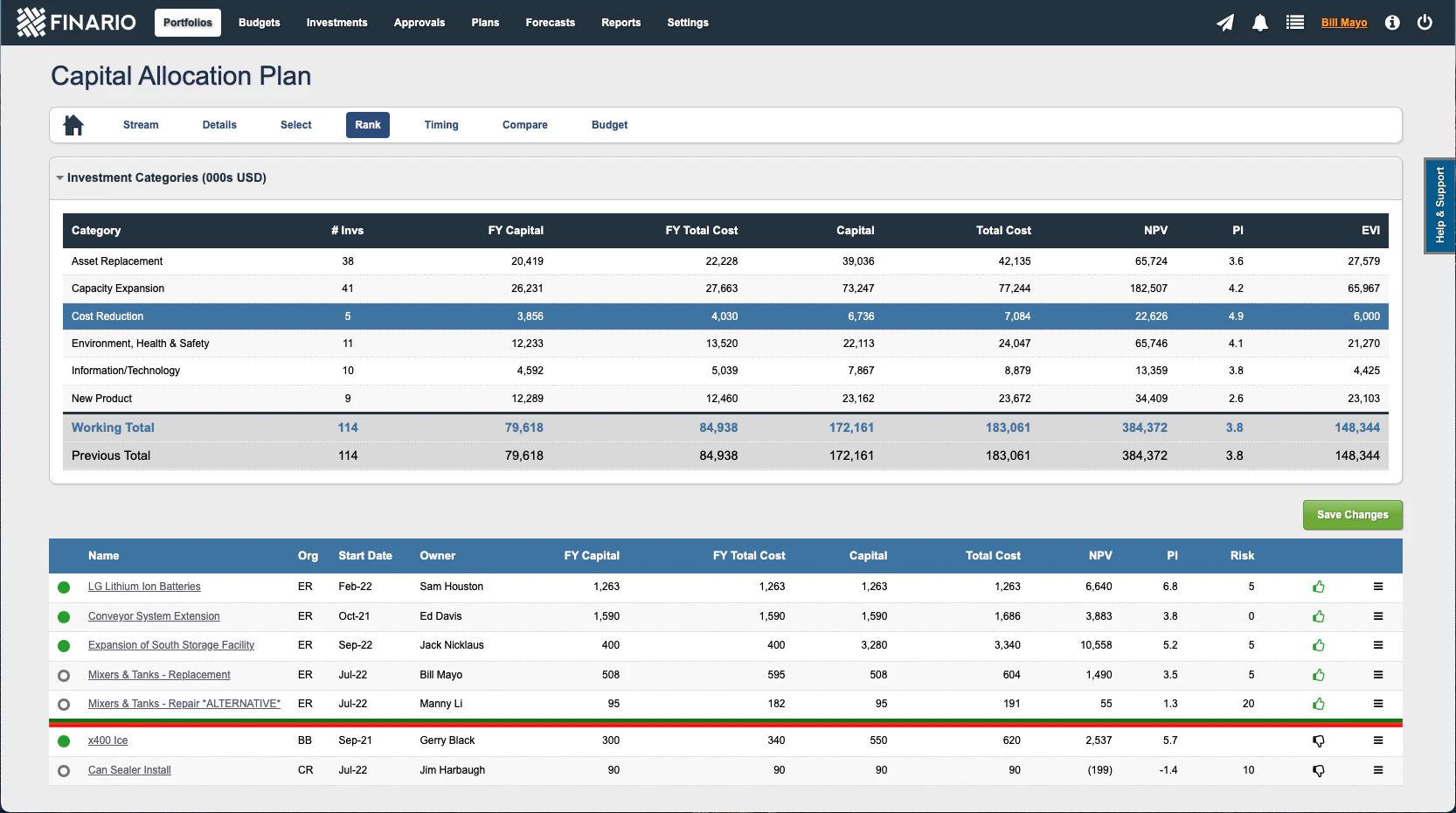Viewport: 1456px width, 813px height.
Task: Click the power/logout icon
Action: (1424, 23)
